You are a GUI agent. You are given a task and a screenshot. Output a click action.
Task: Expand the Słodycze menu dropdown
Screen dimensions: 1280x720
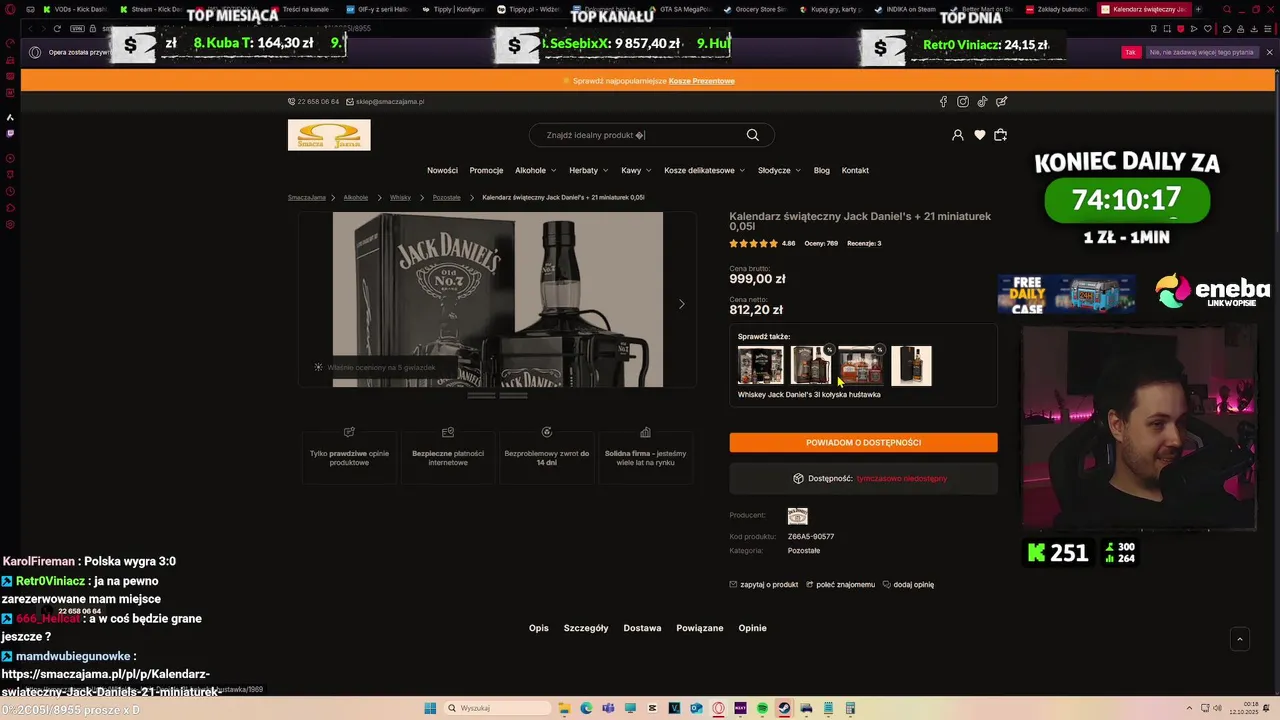[779, 170]
